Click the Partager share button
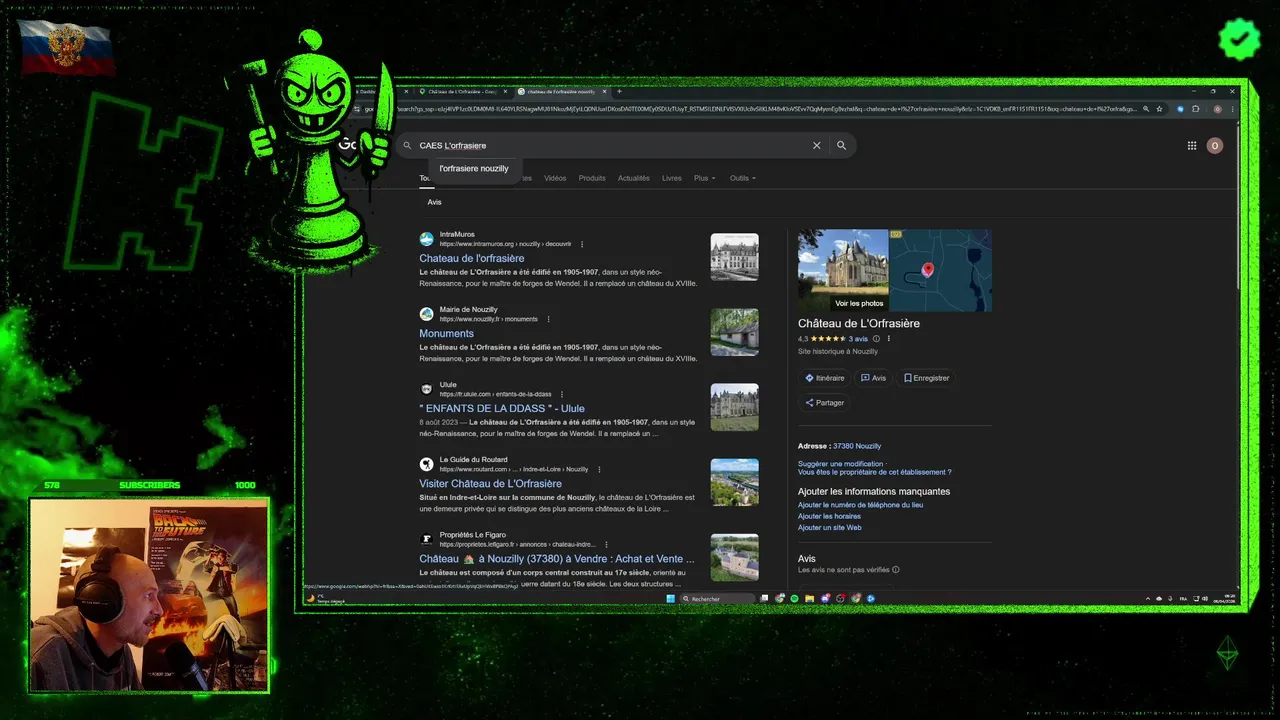 click(825, 403)
